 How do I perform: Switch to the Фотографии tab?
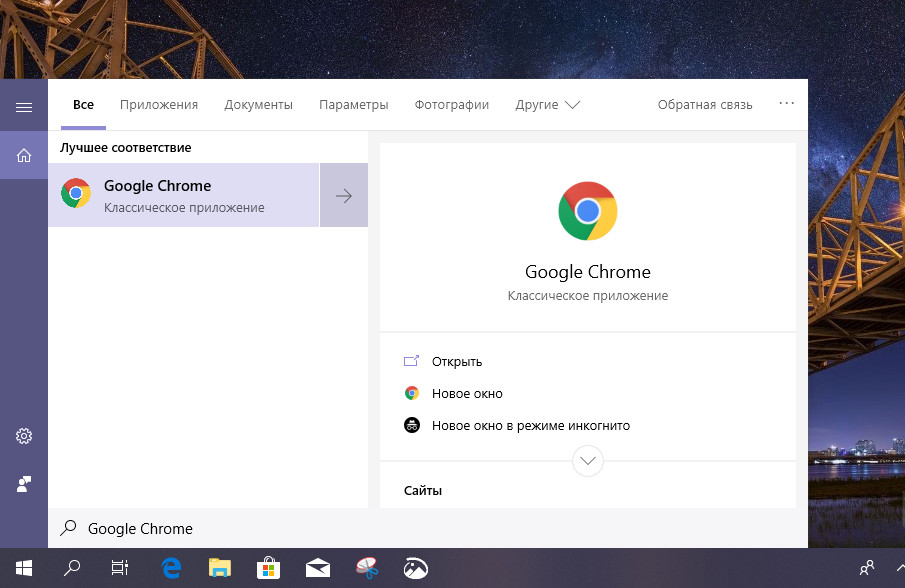tap(452, 105)
